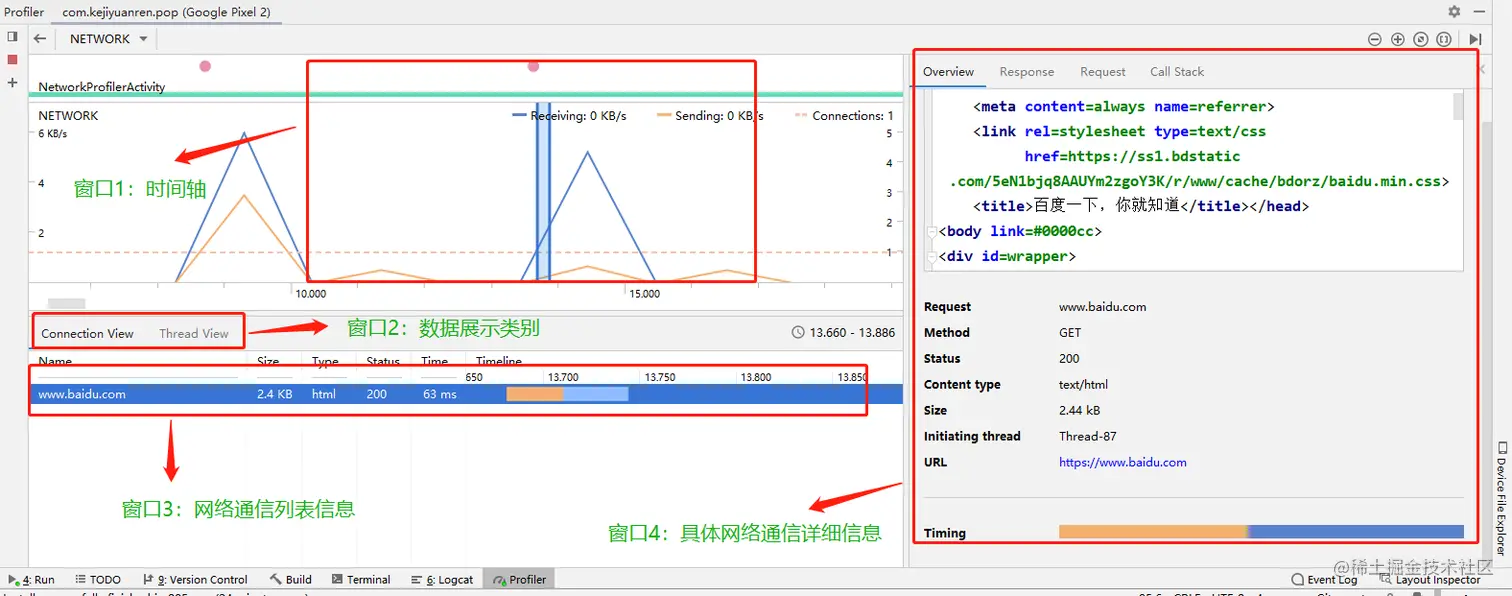Switch to the Response tab
The height and width of the screenshot is (596, 1512).
[1026, 71]
